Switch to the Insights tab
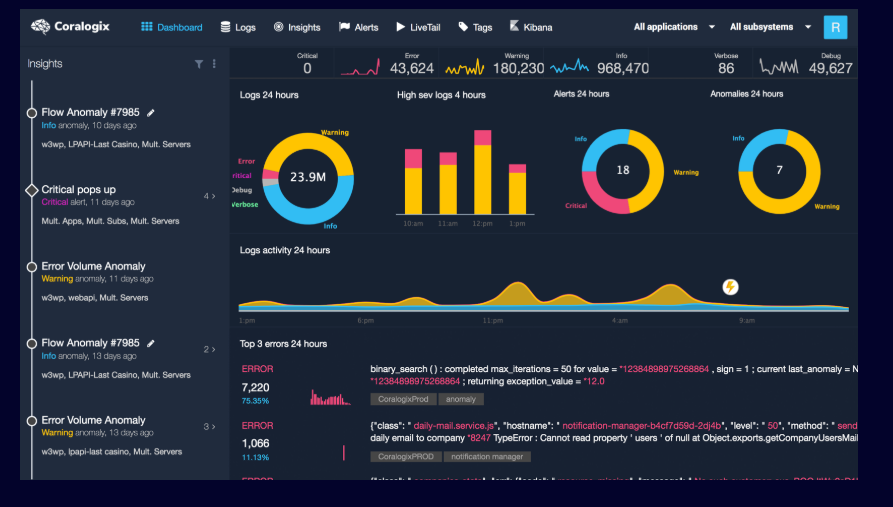 coord(297,27)
